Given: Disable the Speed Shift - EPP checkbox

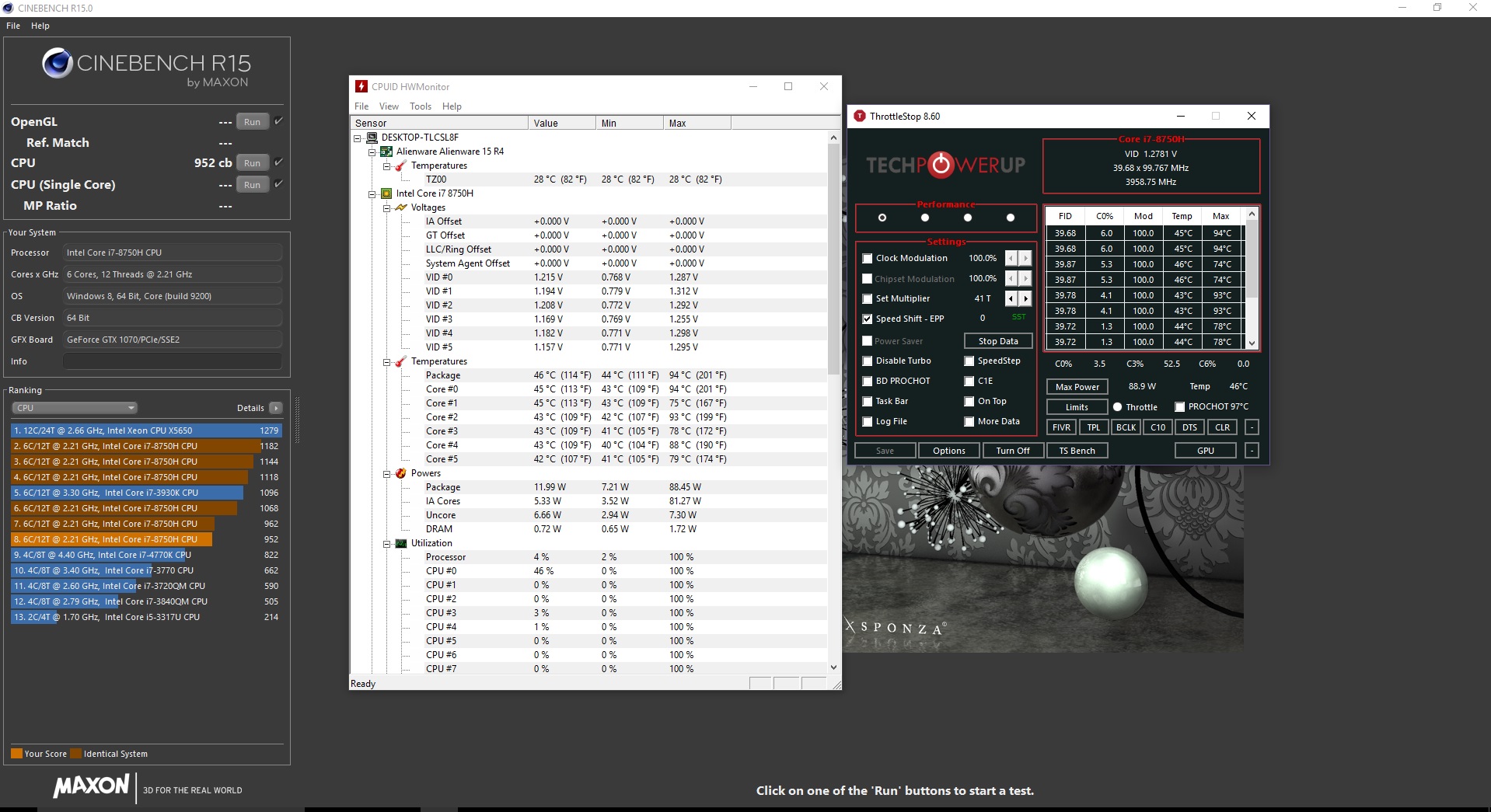Looking at the screenshot, I should click(x=868, y=319).
